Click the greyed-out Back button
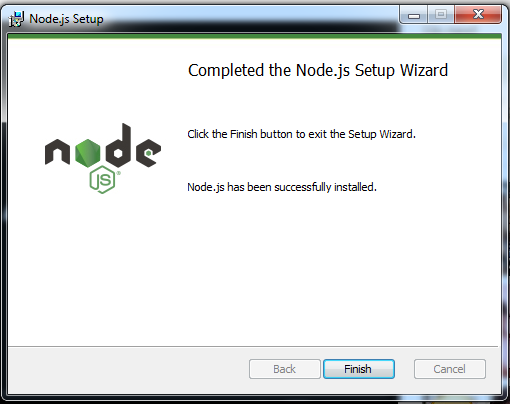The image size is (510, 404). pos(284,369)
